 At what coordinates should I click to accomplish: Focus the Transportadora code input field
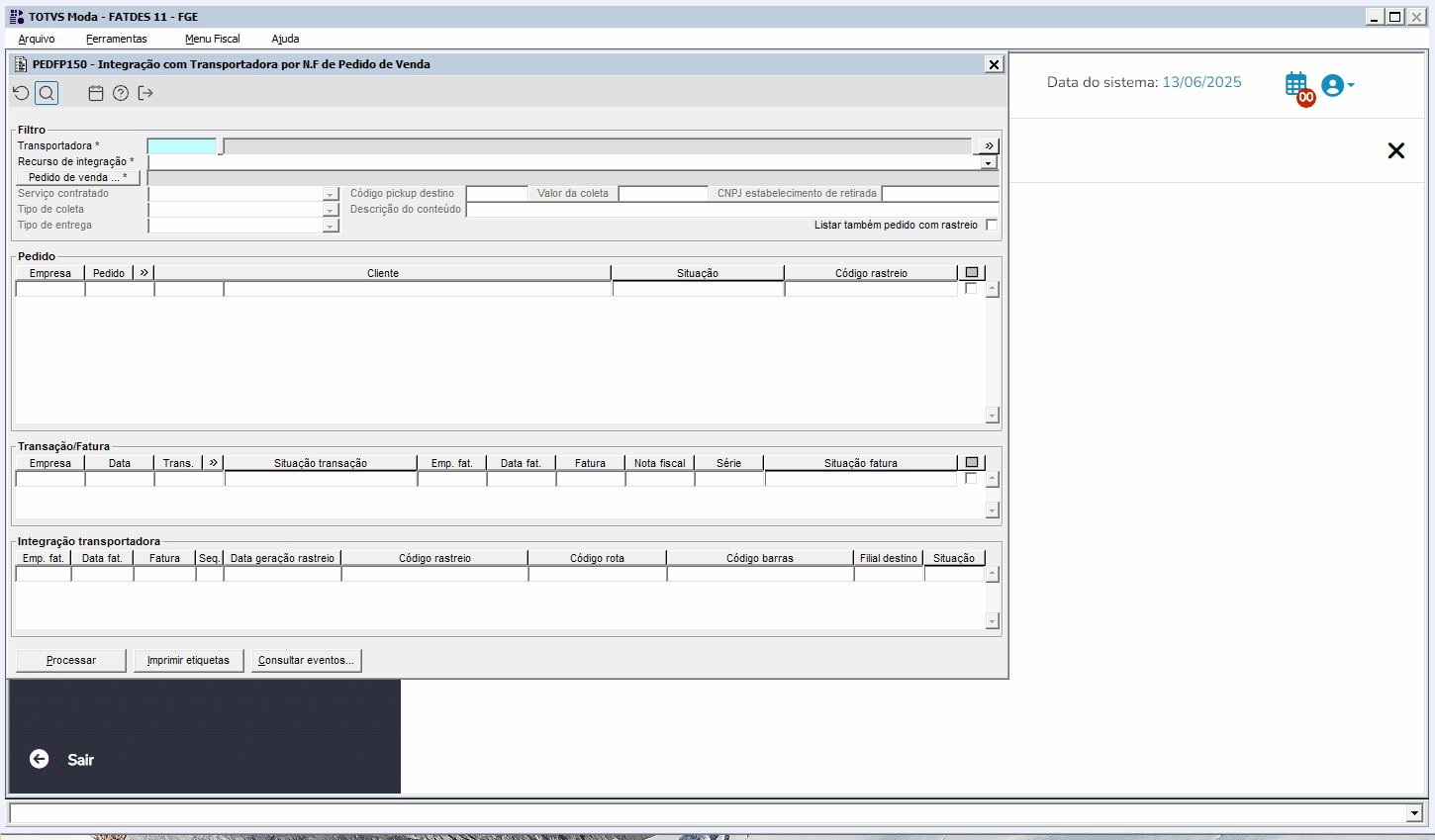click(x=182, y=145)
